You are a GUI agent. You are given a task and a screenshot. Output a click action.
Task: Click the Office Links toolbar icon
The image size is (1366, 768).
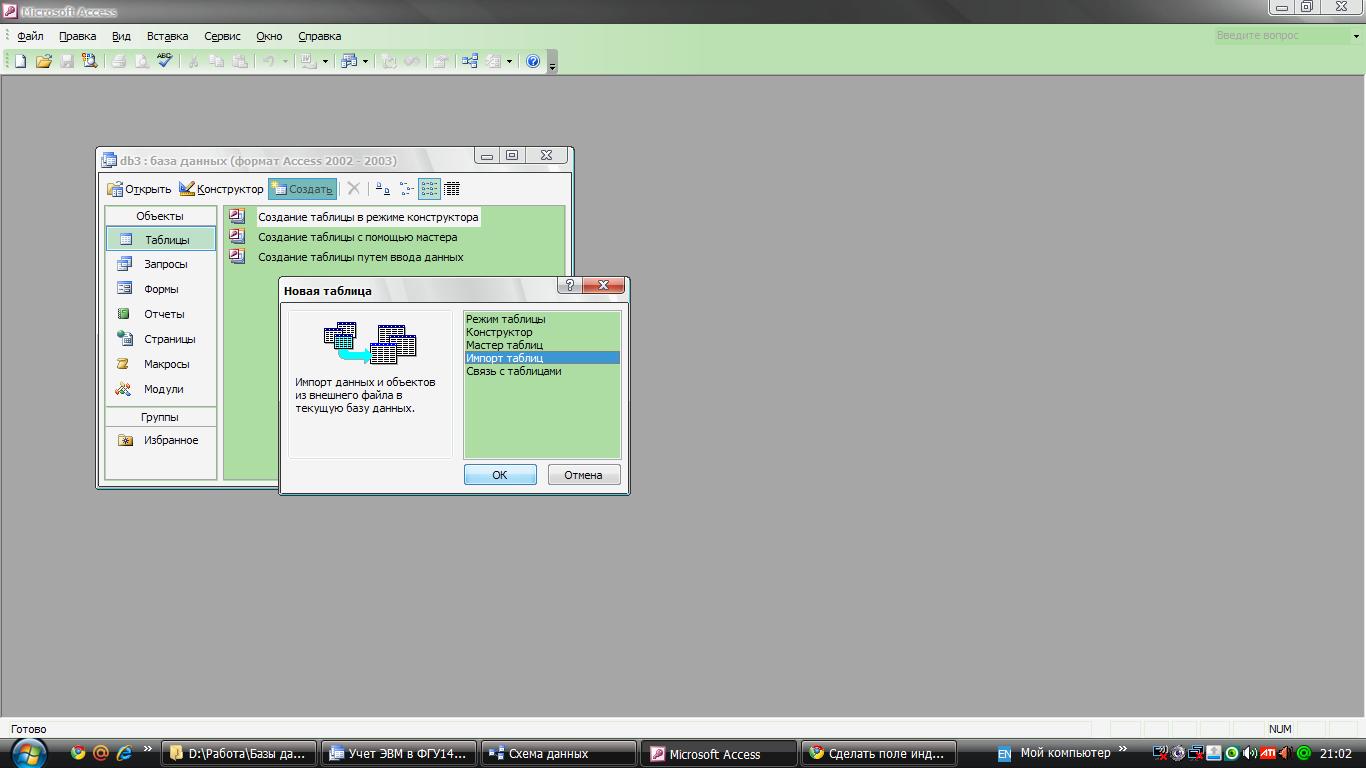coord(308,61)
